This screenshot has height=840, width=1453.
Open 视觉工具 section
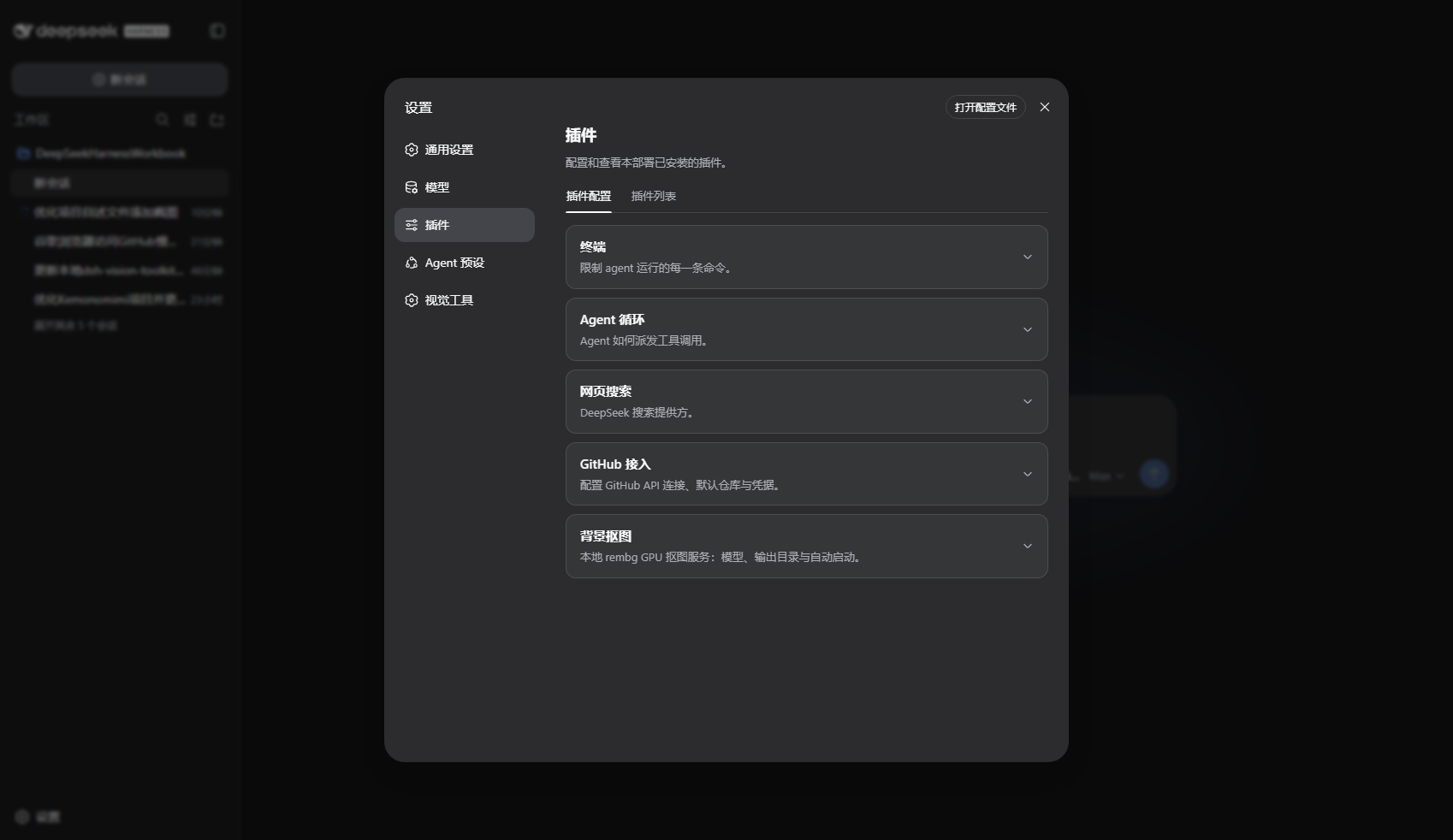(465, 300)
